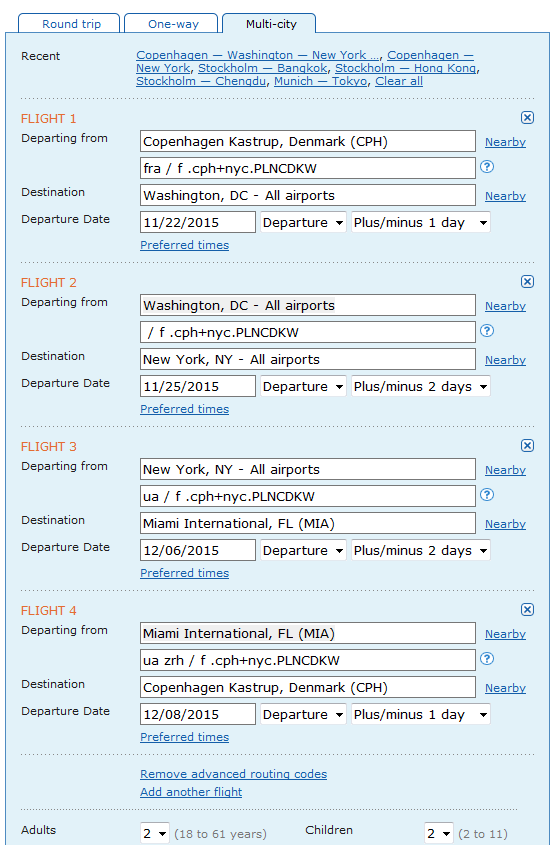Click Add another flight link

click(x=191, y=792)
